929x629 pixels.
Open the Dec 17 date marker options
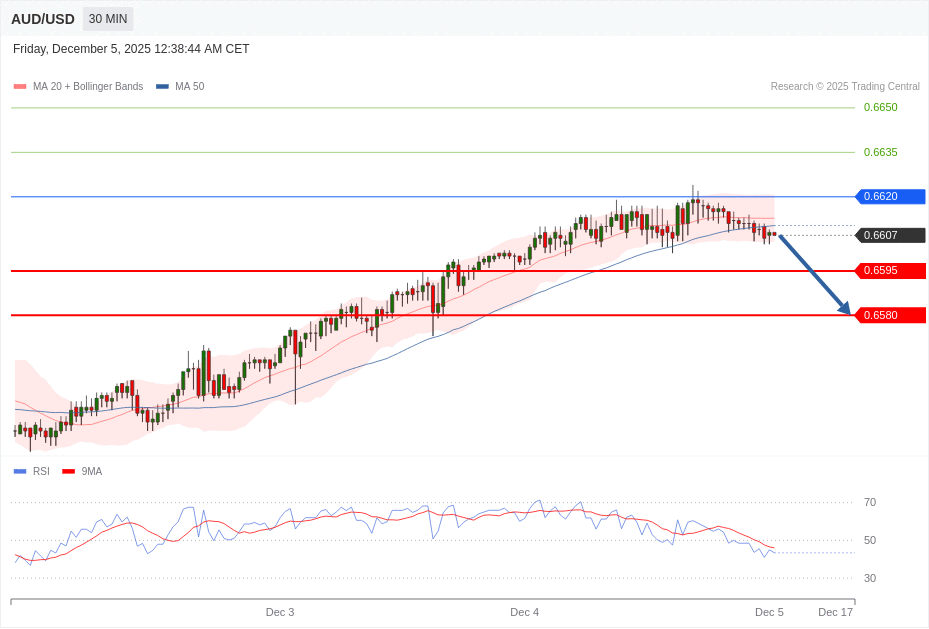tap(835, 611)
